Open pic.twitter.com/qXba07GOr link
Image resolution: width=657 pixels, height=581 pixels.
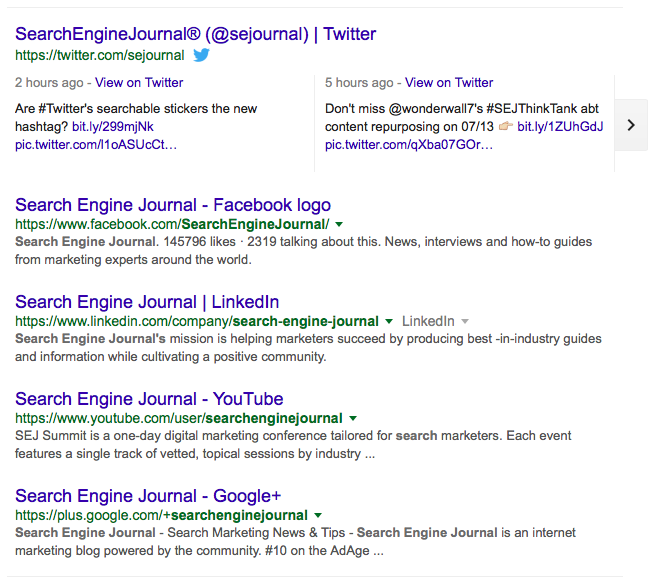409,145
